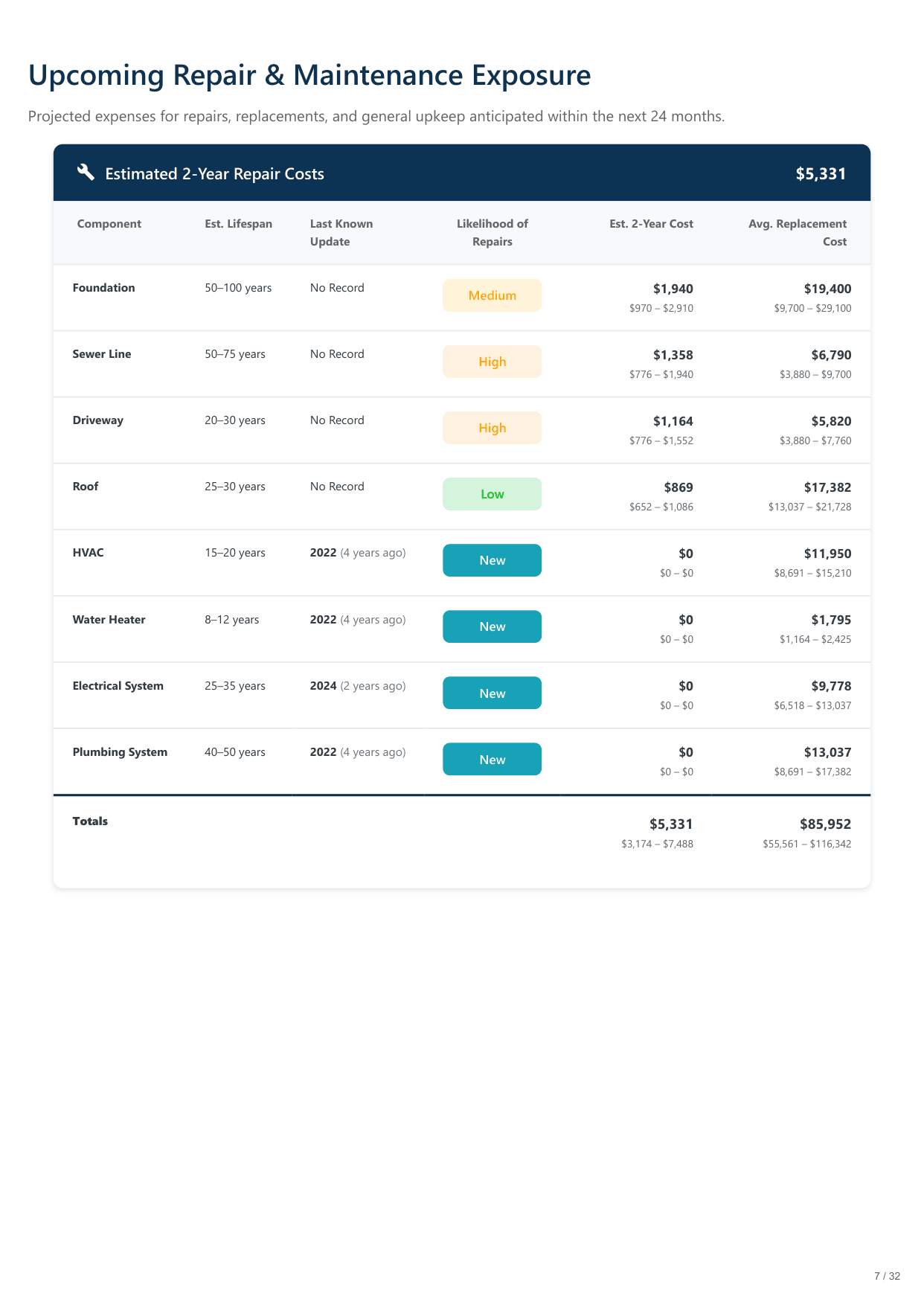The height and width of the screenshot is (1305, 924).
Task: Click the $85,952 total replacement cost
Action: 825,824
